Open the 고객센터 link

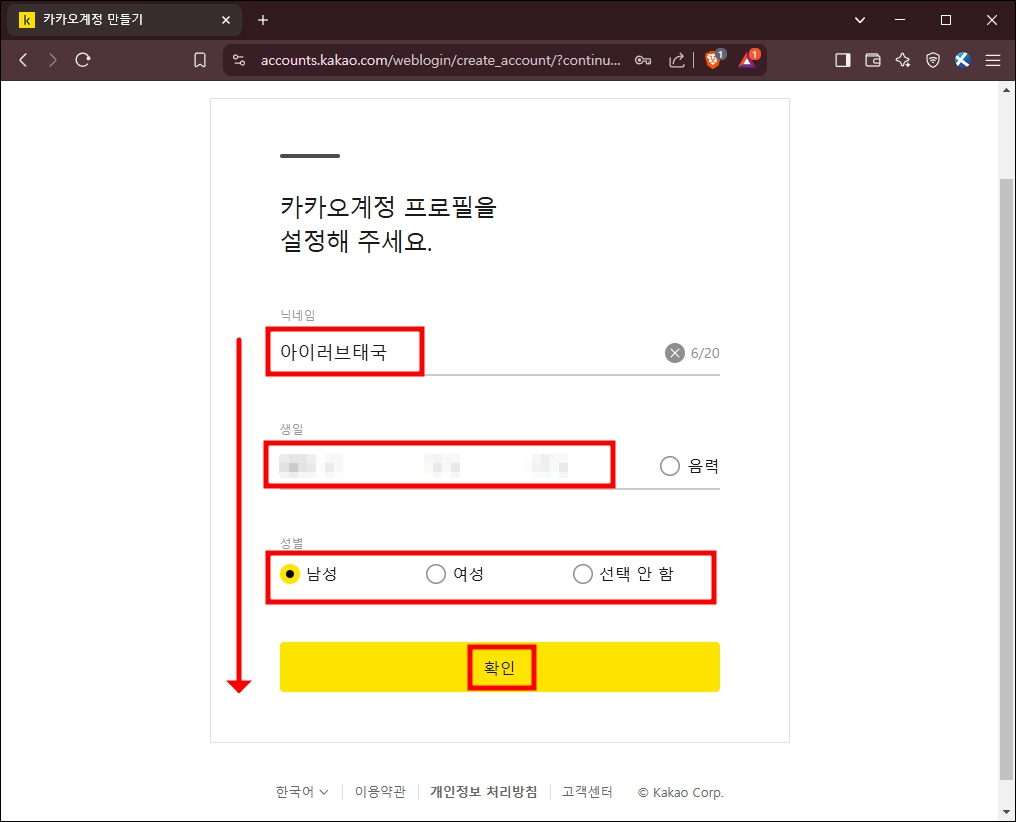pyautogui.click(x=587, y=792)
